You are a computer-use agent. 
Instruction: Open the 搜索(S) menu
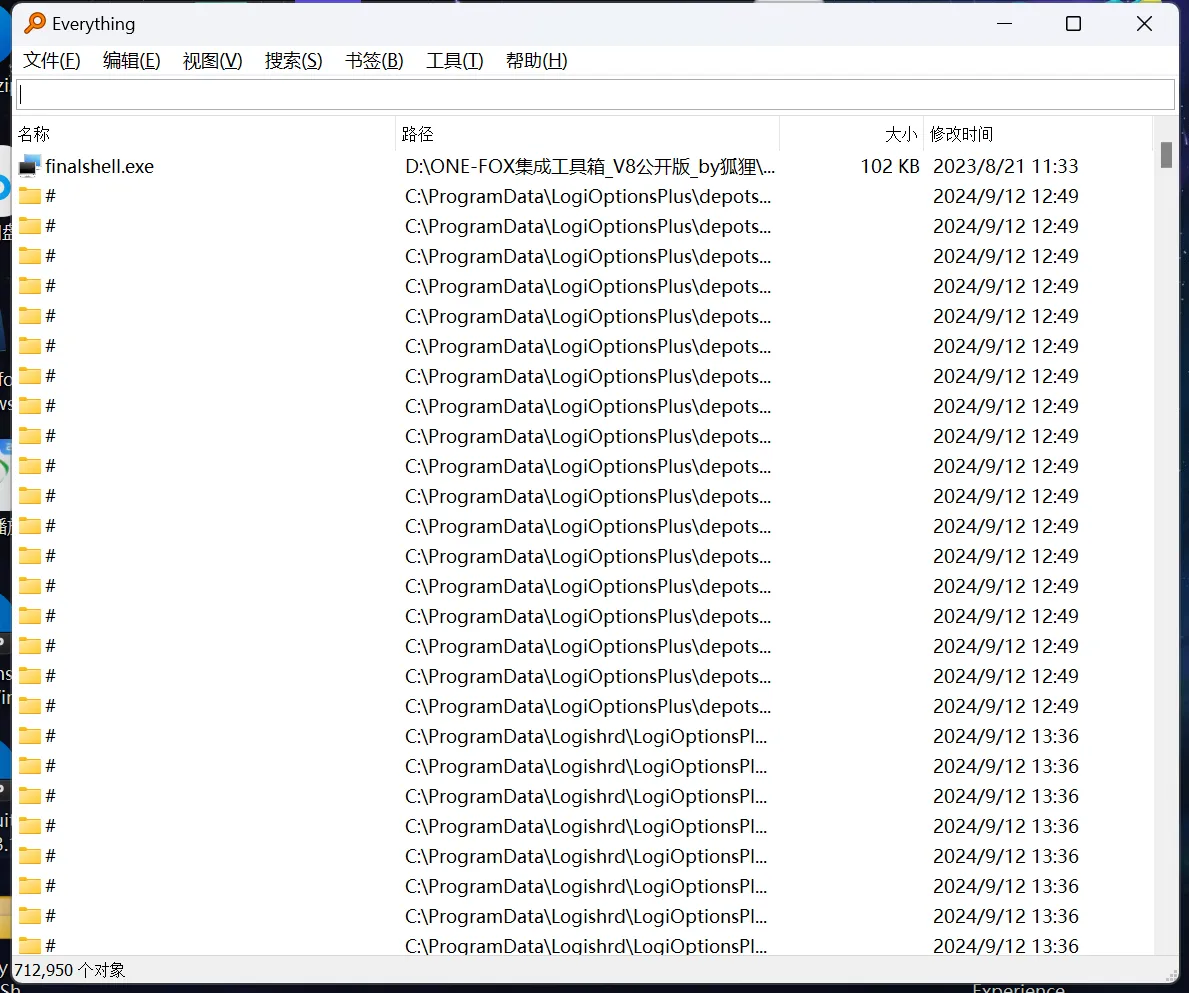293,61
